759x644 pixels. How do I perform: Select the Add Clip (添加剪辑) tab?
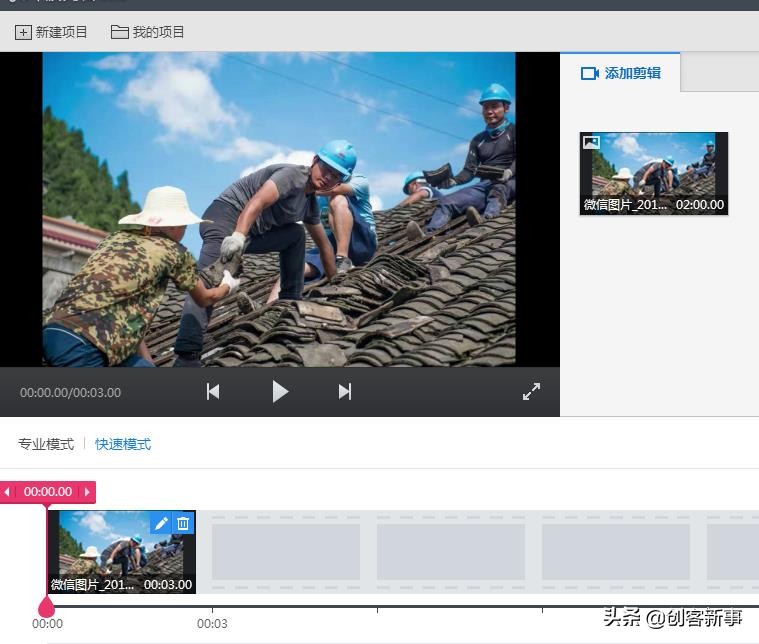[620, 73]
